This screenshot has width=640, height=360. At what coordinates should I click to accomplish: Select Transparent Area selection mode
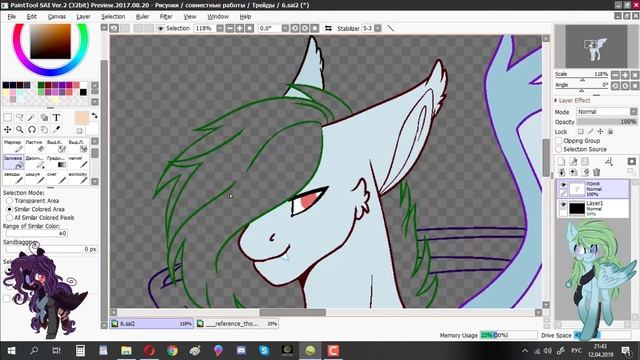(9, 201)
